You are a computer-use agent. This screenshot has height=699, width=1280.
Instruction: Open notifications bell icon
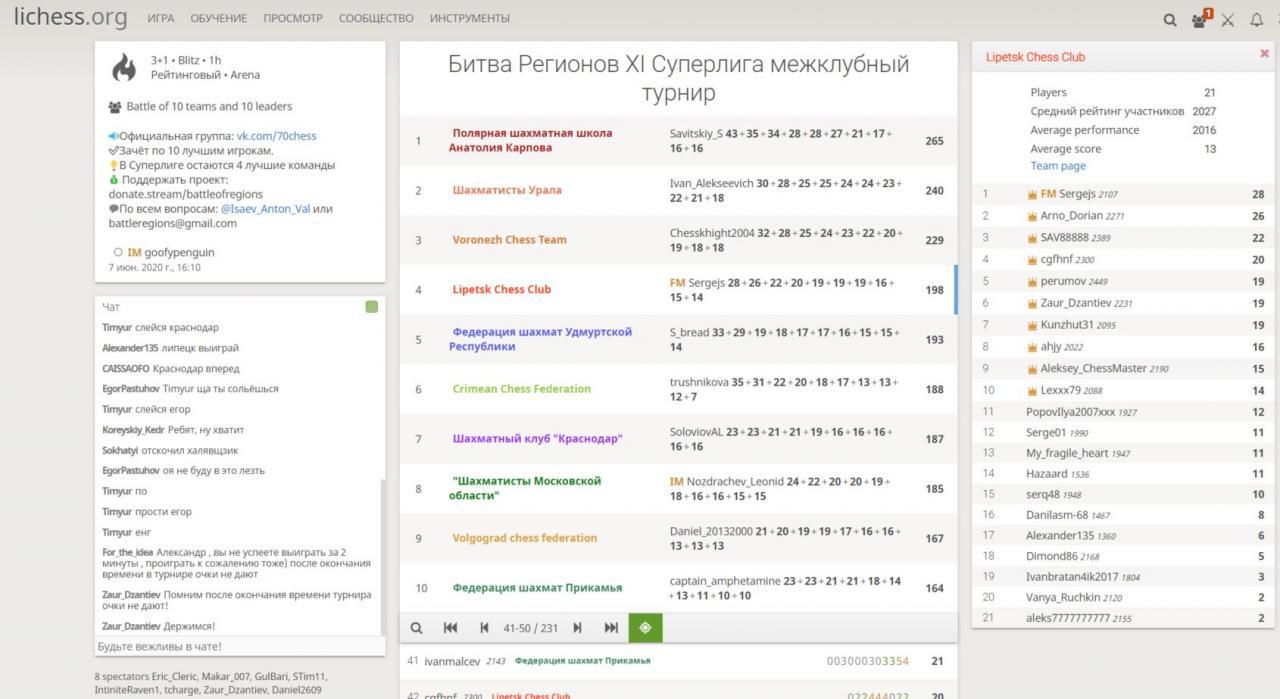pyautogui.click(x=1257, y=19)
